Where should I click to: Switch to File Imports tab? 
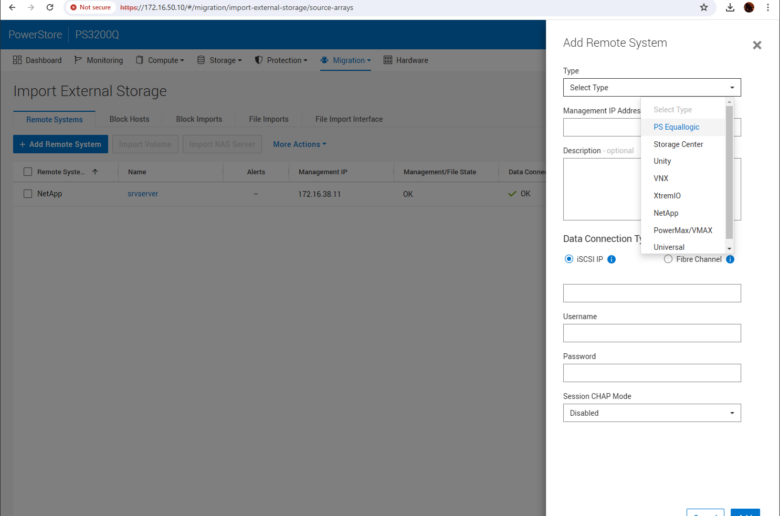coord(269,119)
